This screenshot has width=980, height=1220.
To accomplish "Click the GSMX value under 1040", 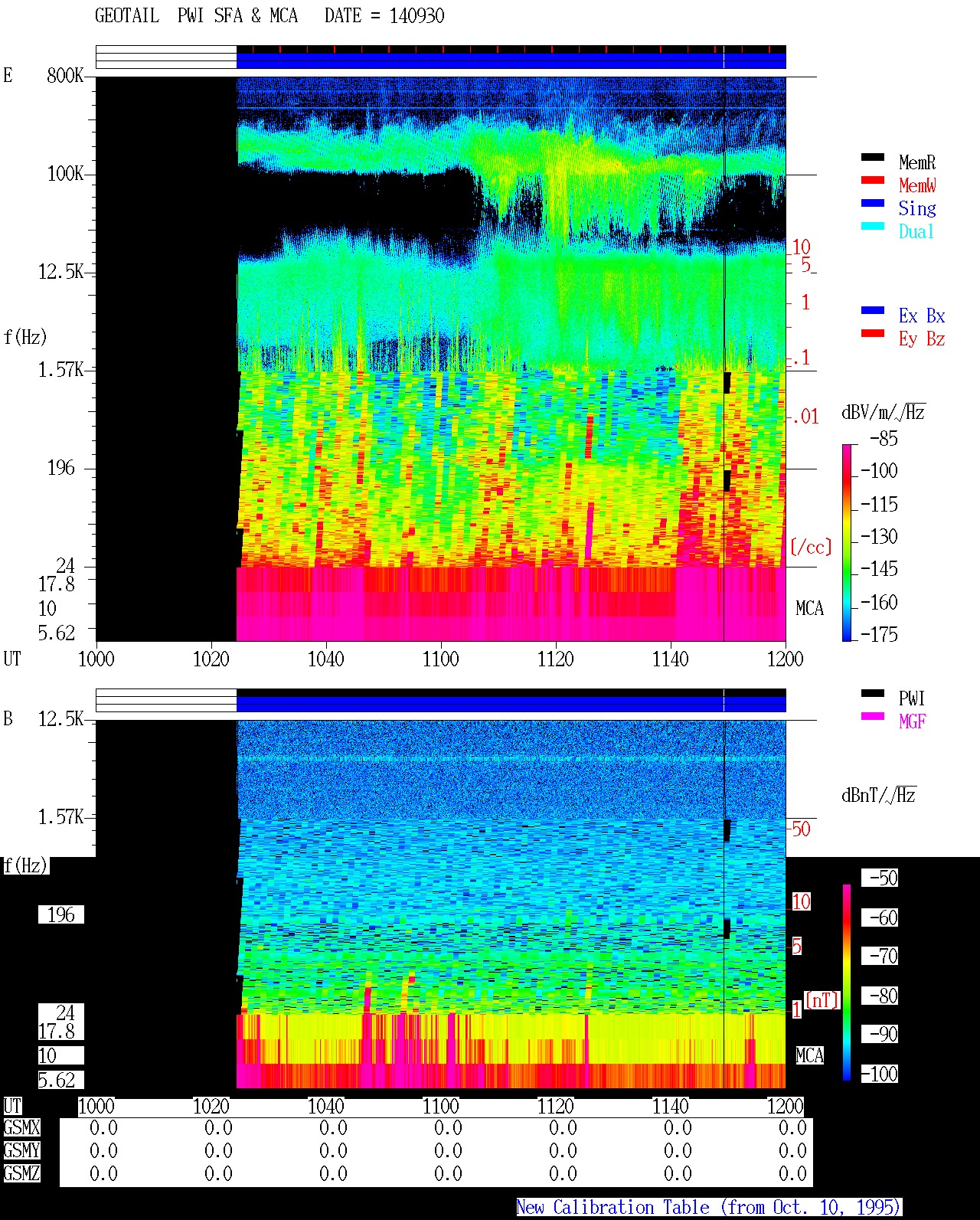I will click(333, 1128).
